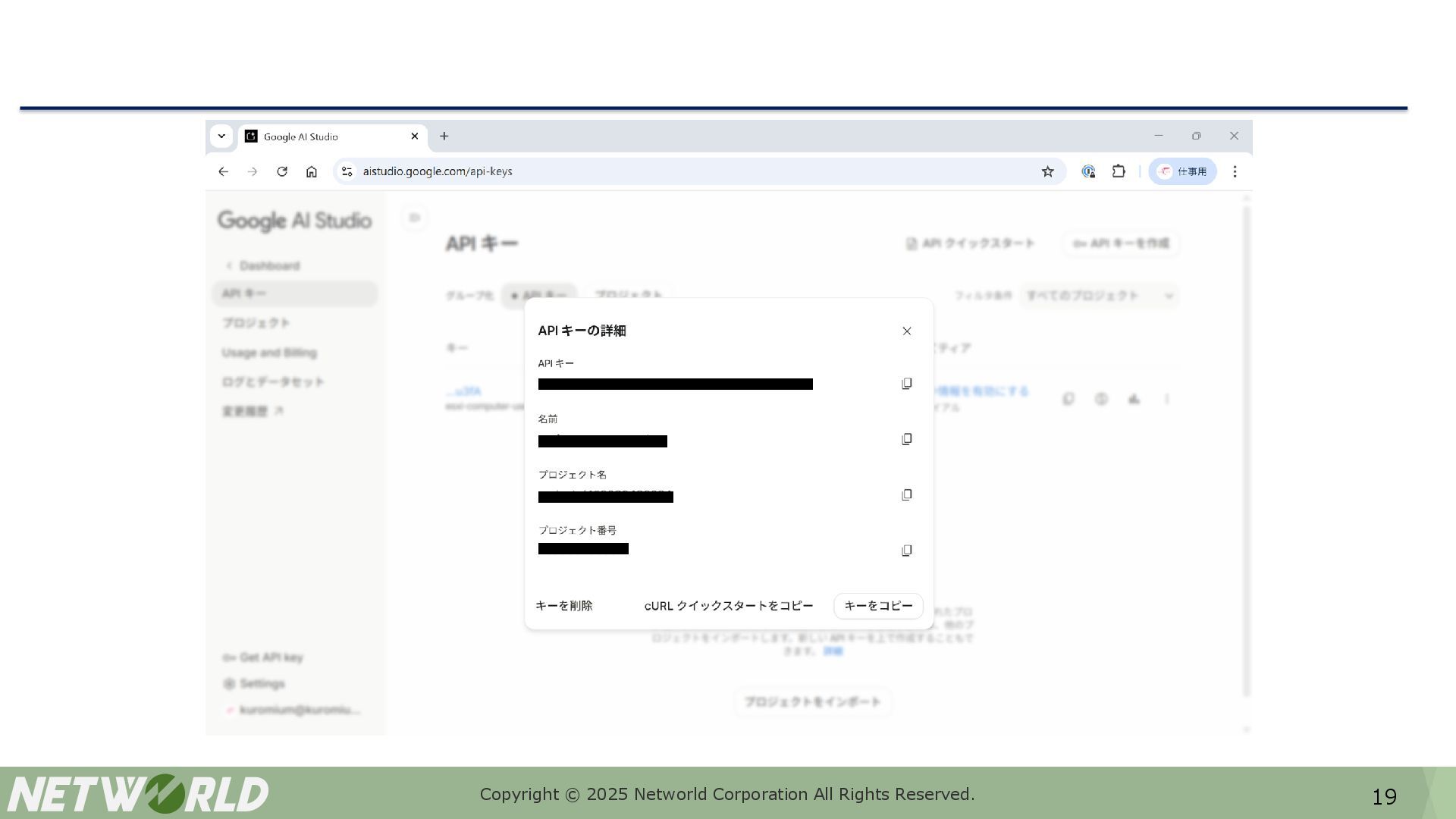Viewport: 1456px width, 819px height.
Task: View site information icon in address bar
Action: [347, 172]
